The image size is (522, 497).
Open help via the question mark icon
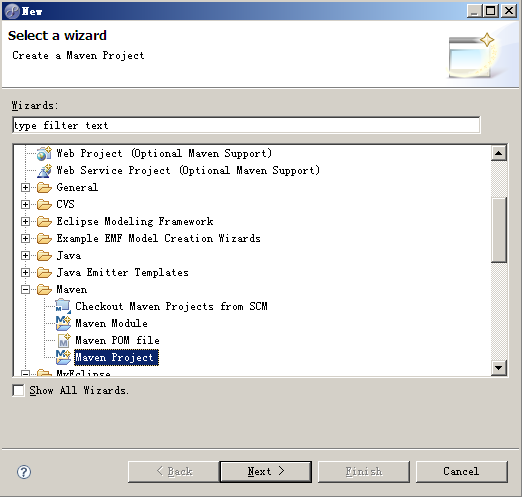[24, 472]
